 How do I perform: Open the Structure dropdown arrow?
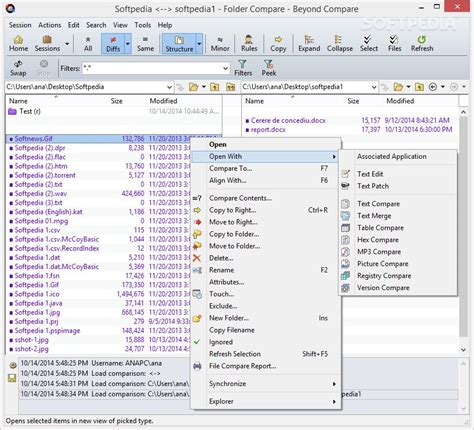[199, 44]
